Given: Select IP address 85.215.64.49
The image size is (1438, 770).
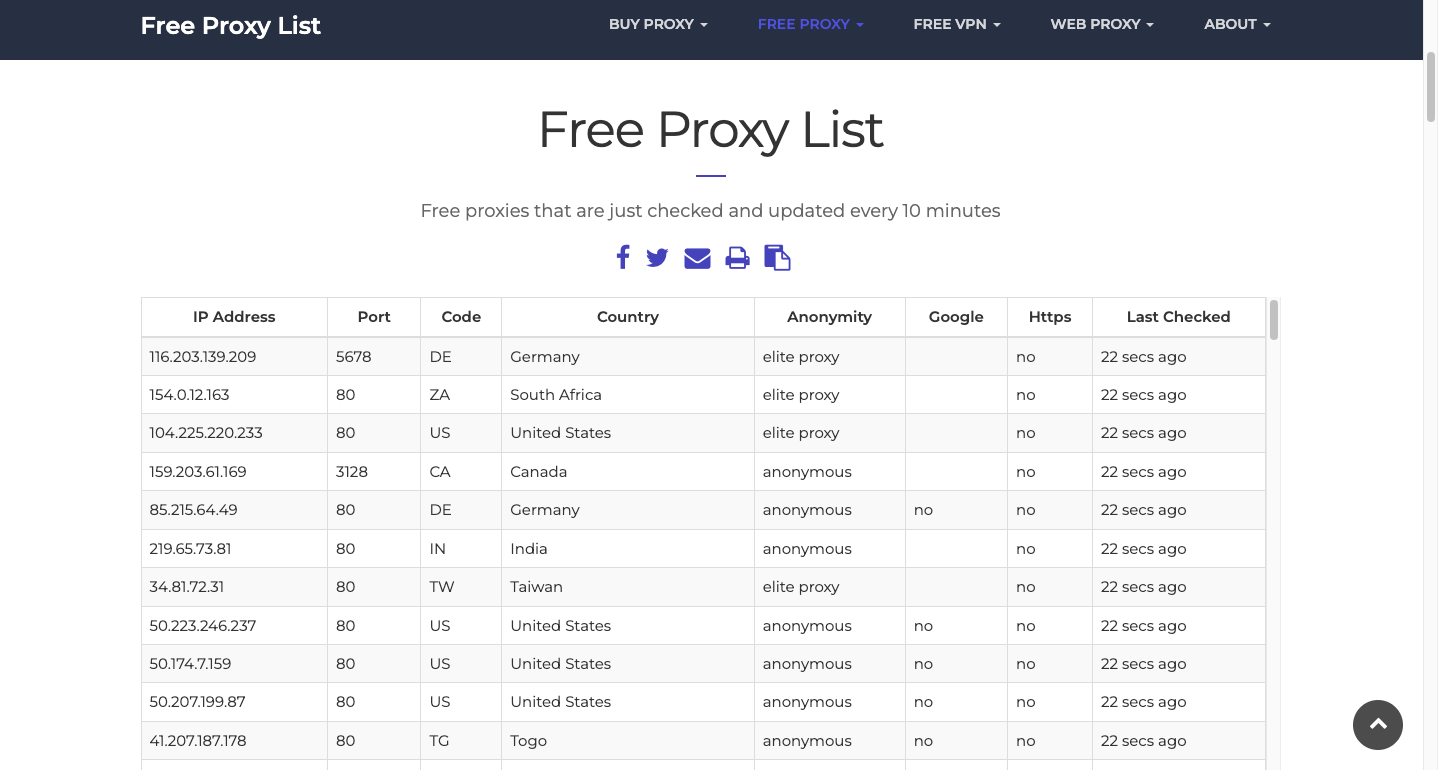Looking at the screenshot, I should 194,510.
